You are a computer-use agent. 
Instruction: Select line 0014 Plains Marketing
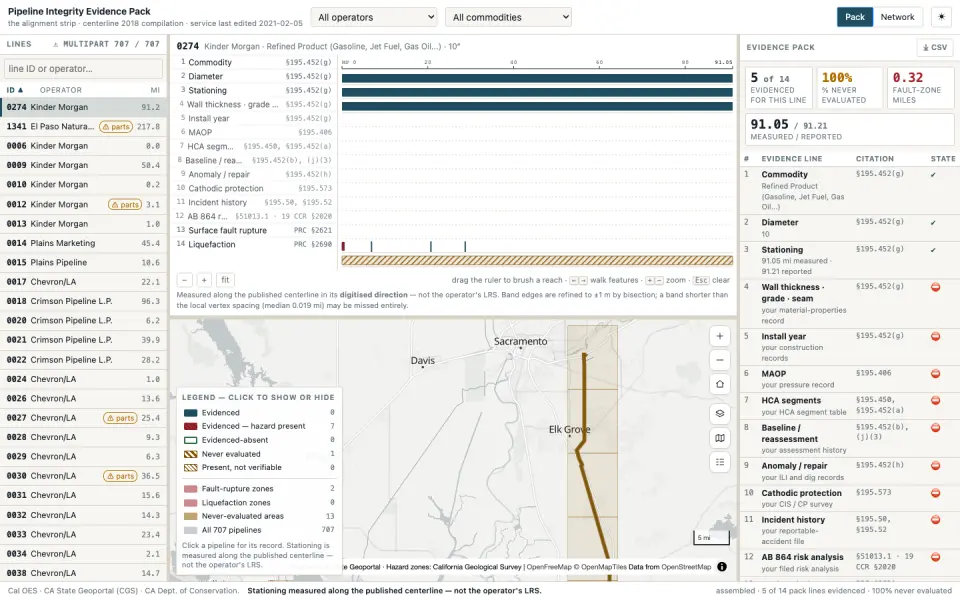tap(83, 244)
